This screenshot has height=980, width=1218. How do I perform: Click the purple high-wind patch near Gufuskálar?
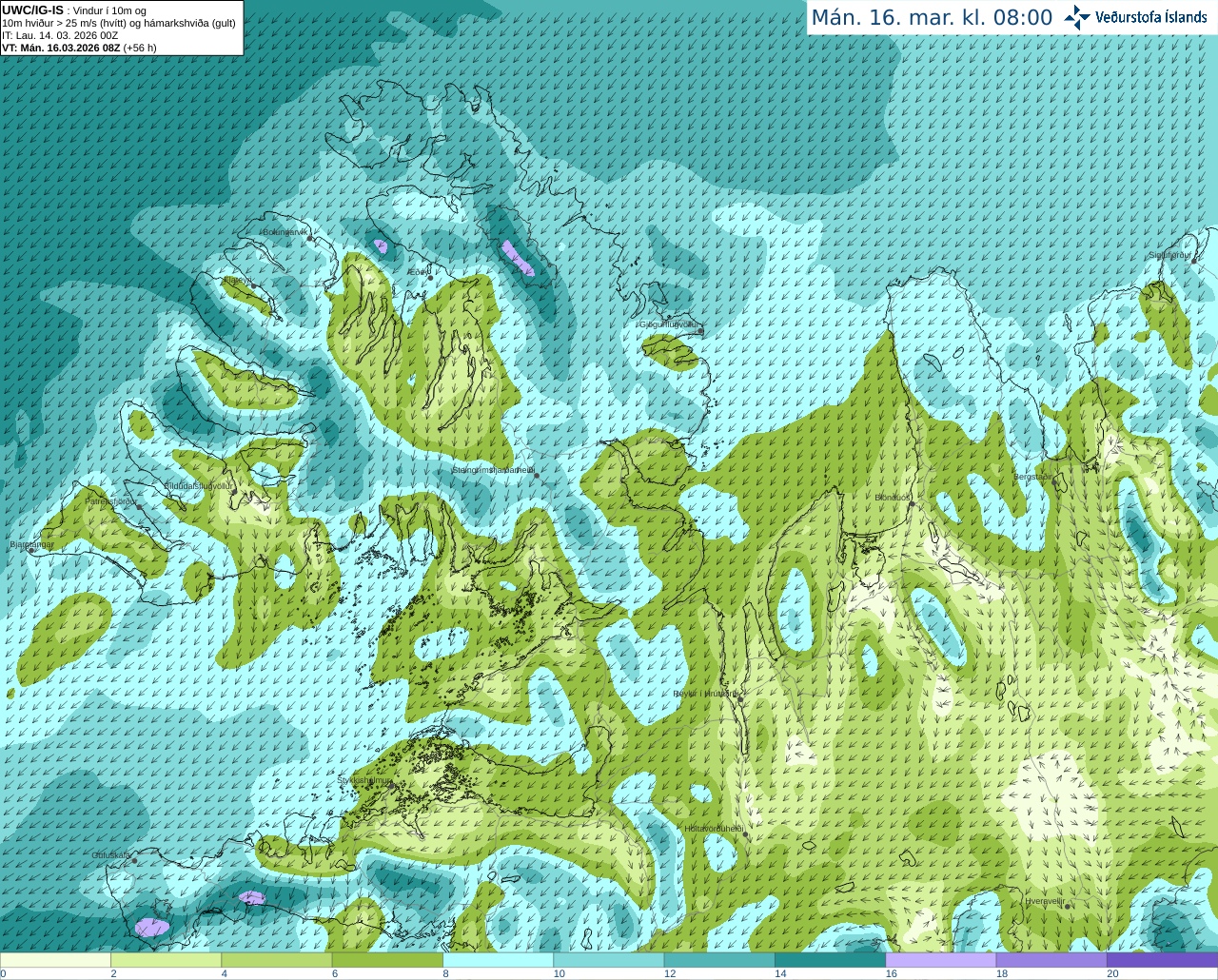(x=152, y=926)
